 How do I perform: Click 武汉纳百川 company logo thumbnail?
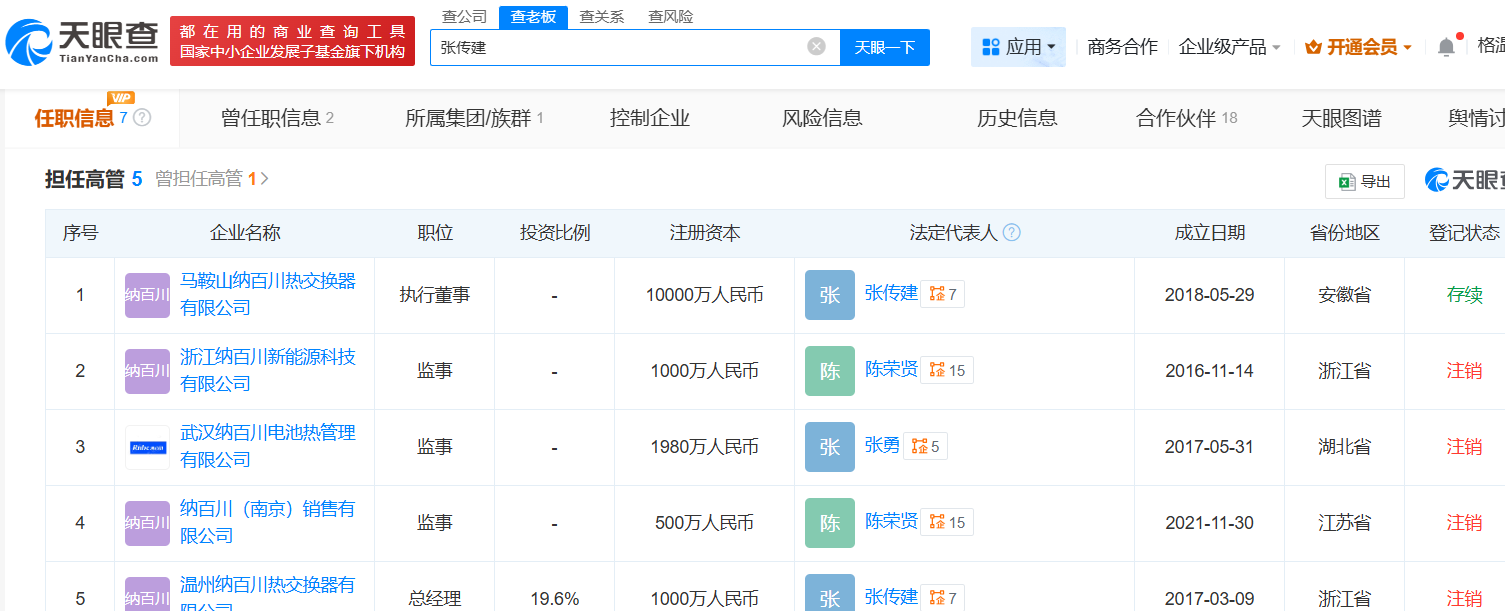coord(147,447)
